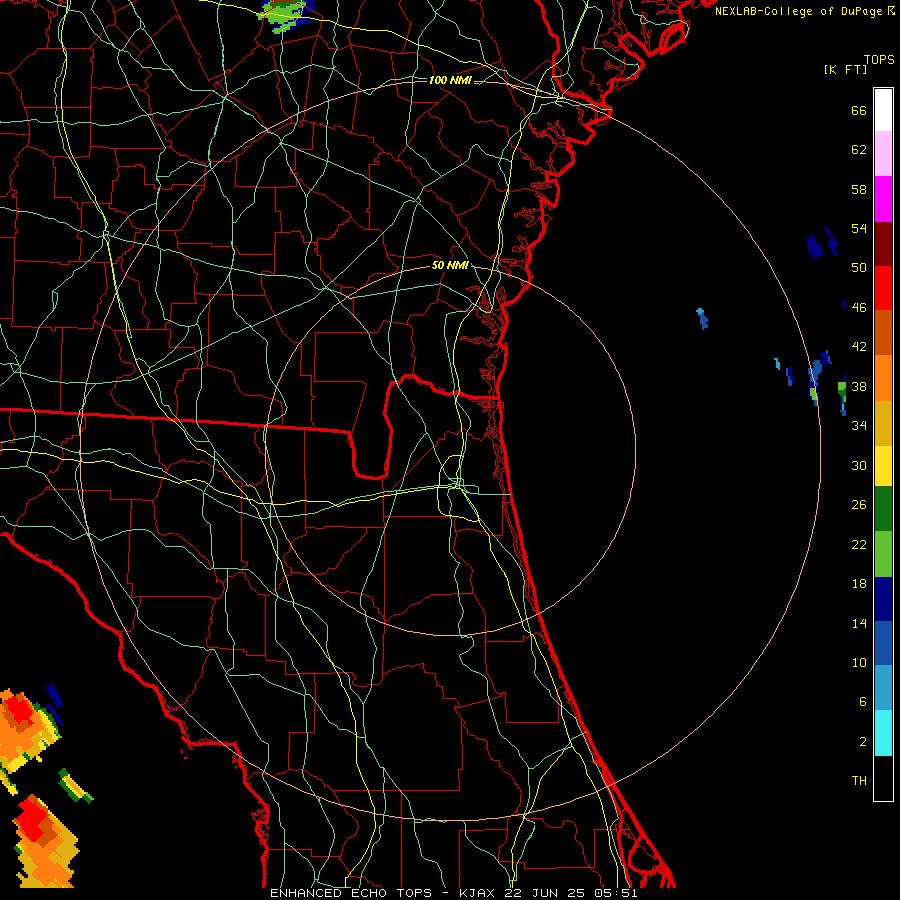Viewport: 900px width, 900px height.
Task: Click the legend value 58
Action: [859, 189]
